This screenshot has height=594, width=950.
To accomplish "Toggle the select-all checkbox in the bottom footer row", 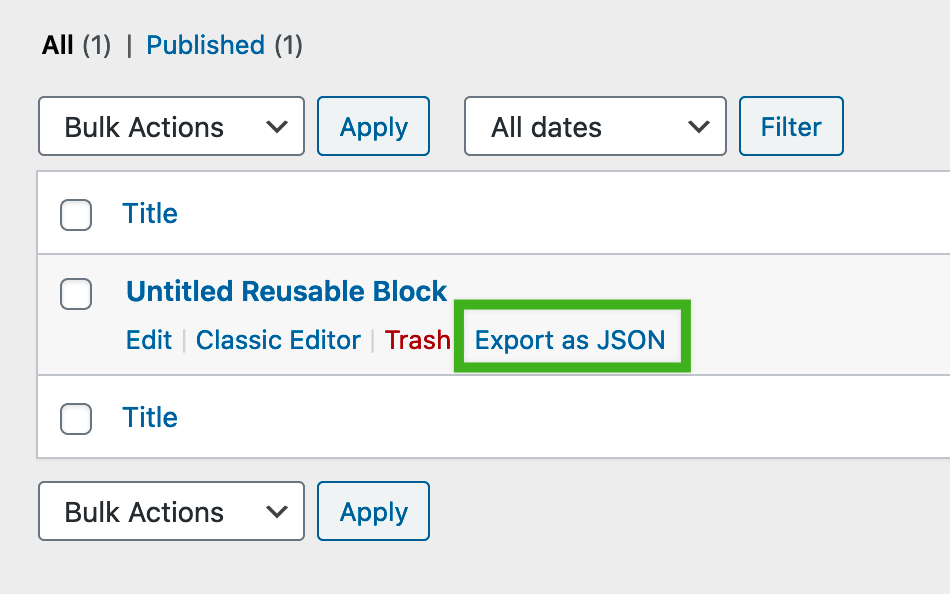I will [x=76, y=418].
